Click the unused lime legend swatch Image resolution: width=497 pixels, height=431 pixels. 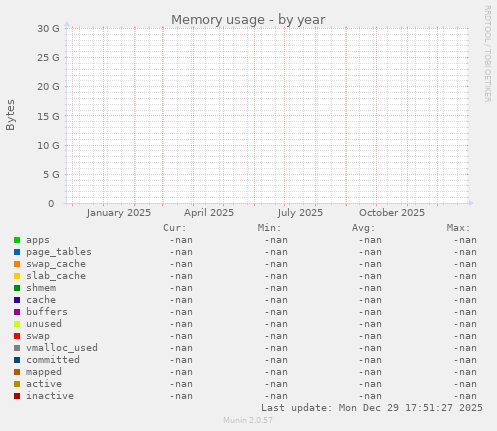17,324
